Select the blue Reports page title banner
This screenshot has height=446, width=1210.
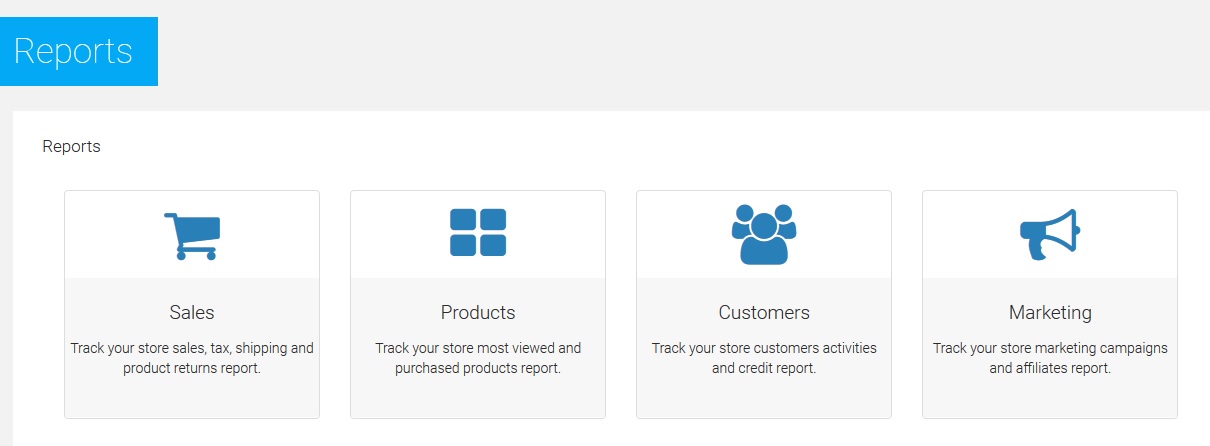78,51
